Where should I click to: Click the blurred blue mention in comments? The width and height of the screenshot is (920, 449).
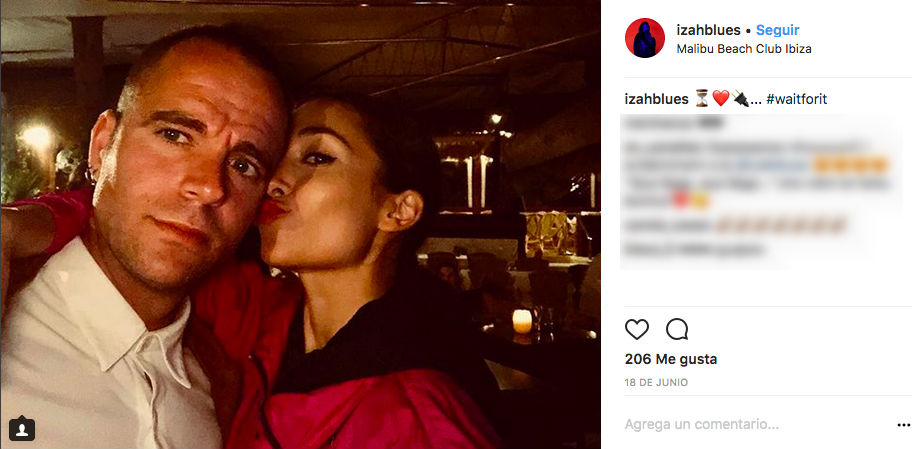pyautogui.click(x=773, y=165)
